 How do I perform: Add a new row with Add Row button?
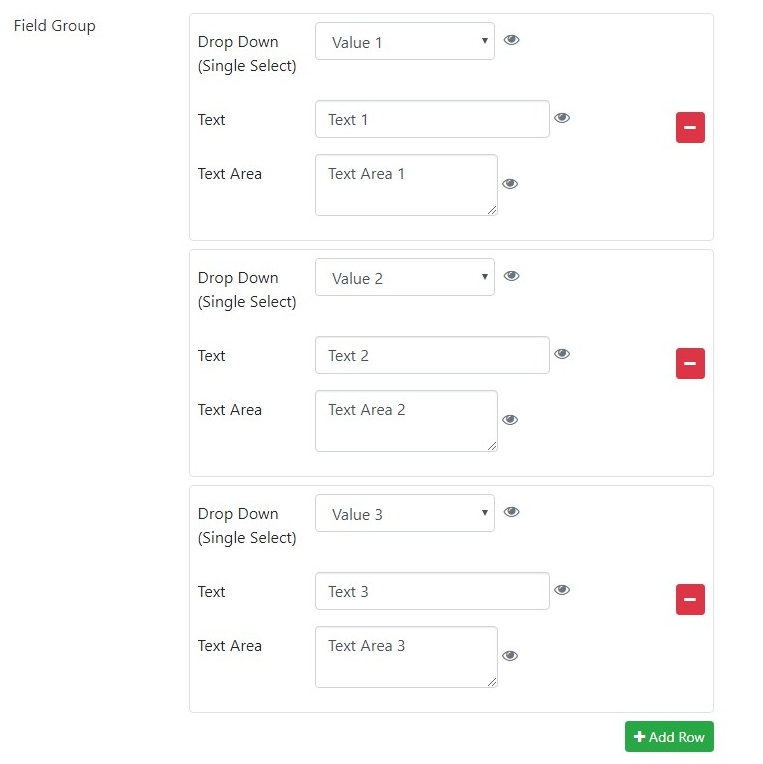669,736
